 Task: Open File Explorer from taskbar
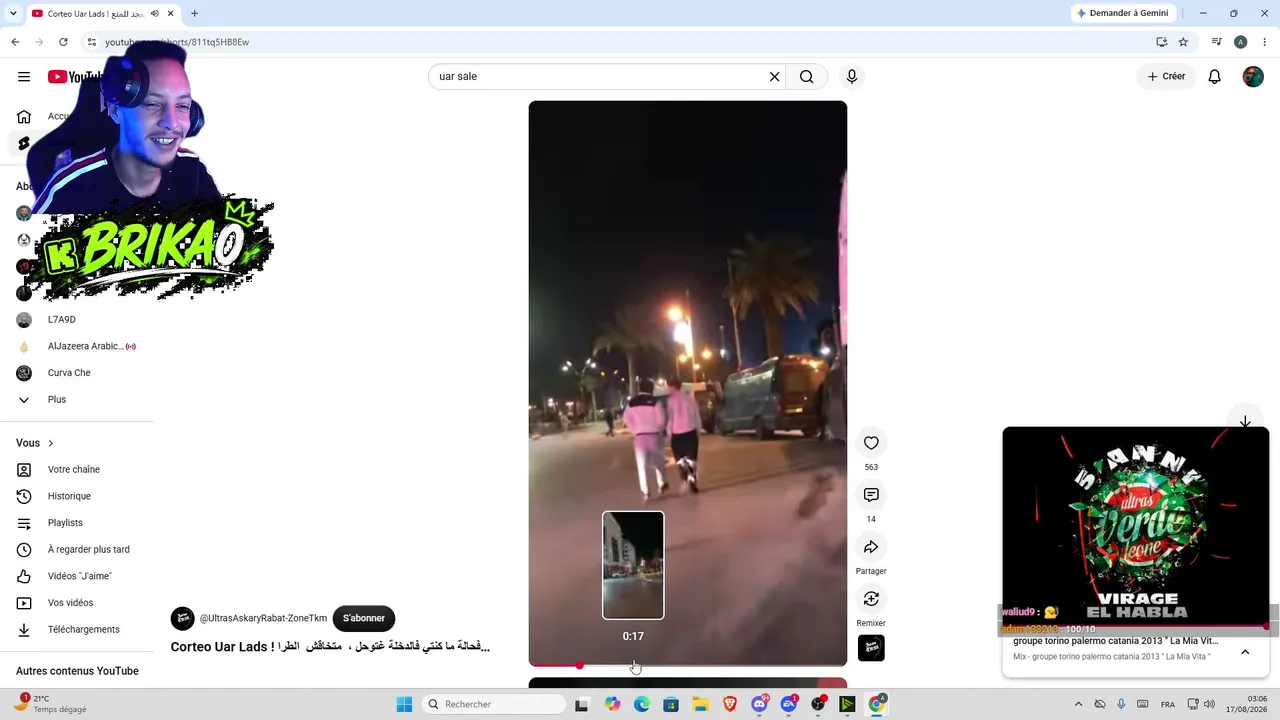(700, 704)
